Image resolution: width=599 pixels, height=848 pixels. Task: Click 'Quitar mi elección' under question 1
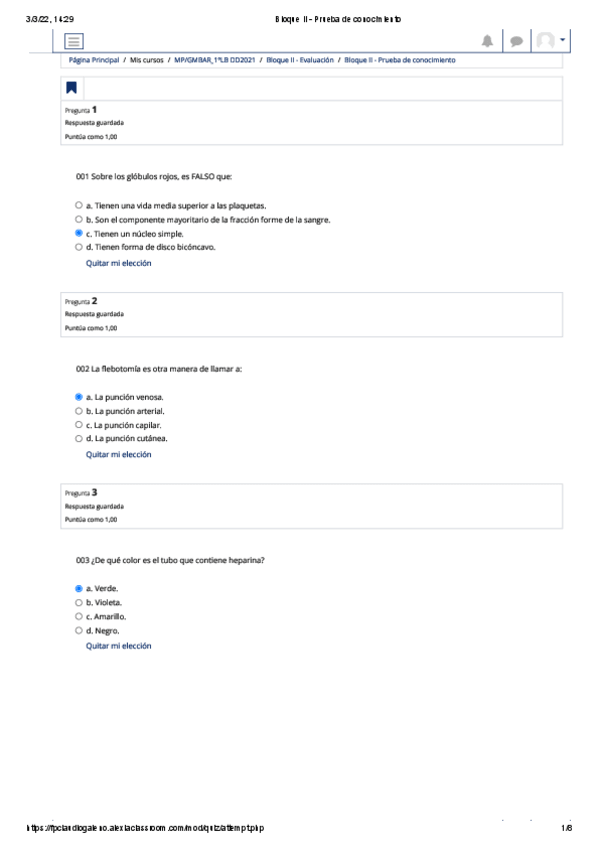pos(118,263)
